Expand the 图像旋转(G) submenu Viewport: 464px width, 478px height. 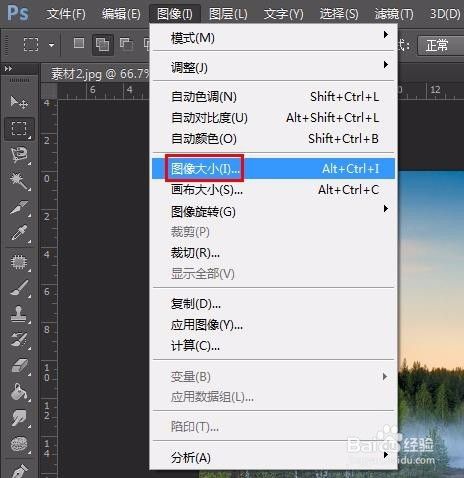pos(273,211)
